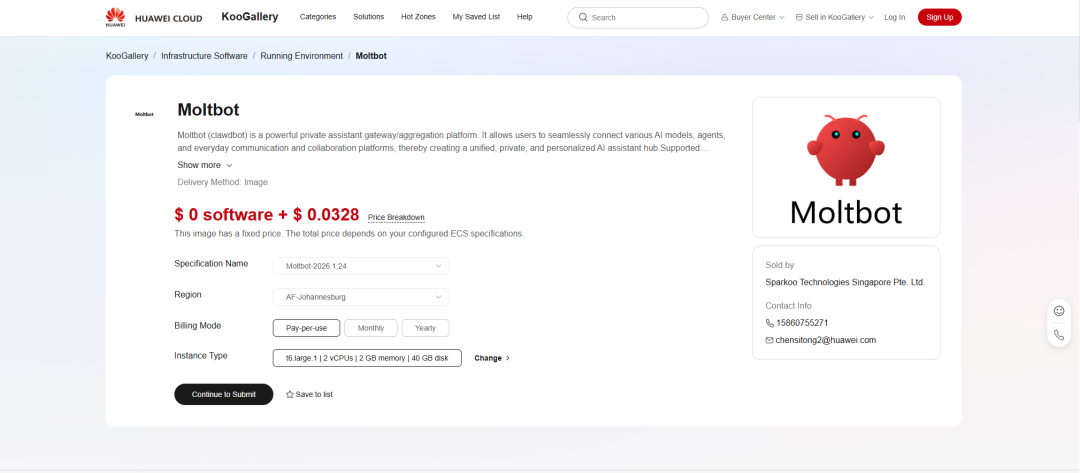Click the search magnifier icon
Viewport: 1080px width, 473px height.
click(x=583, y=17)
